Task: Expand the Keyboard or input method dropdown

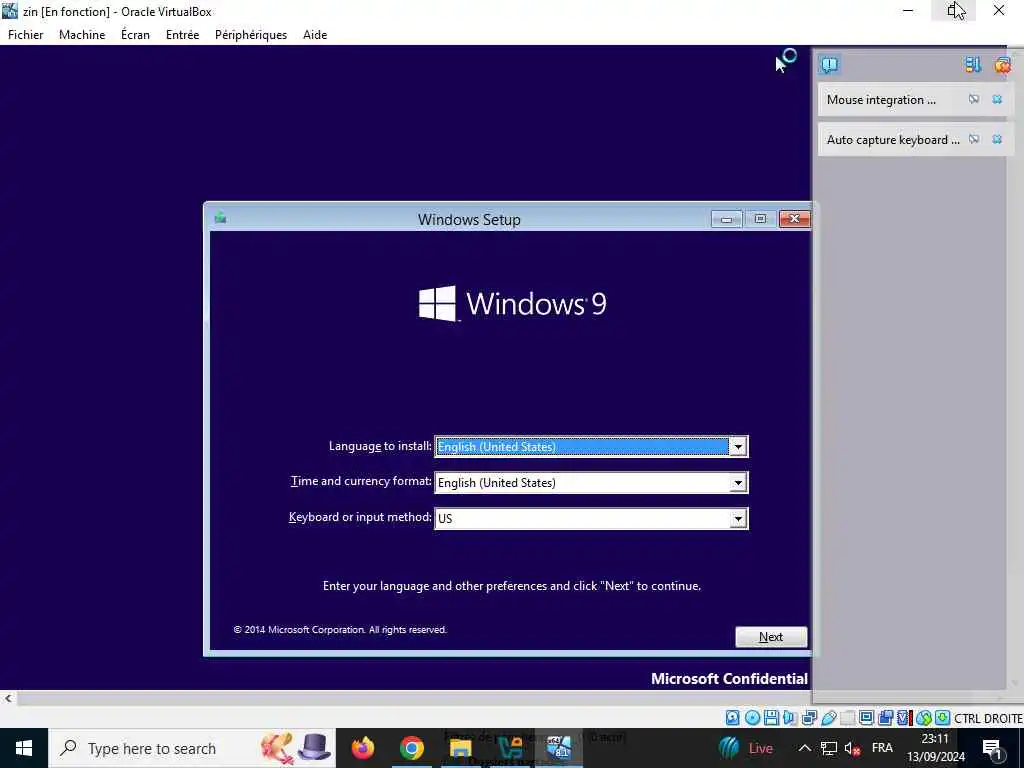Action: [x=738, y=519]
